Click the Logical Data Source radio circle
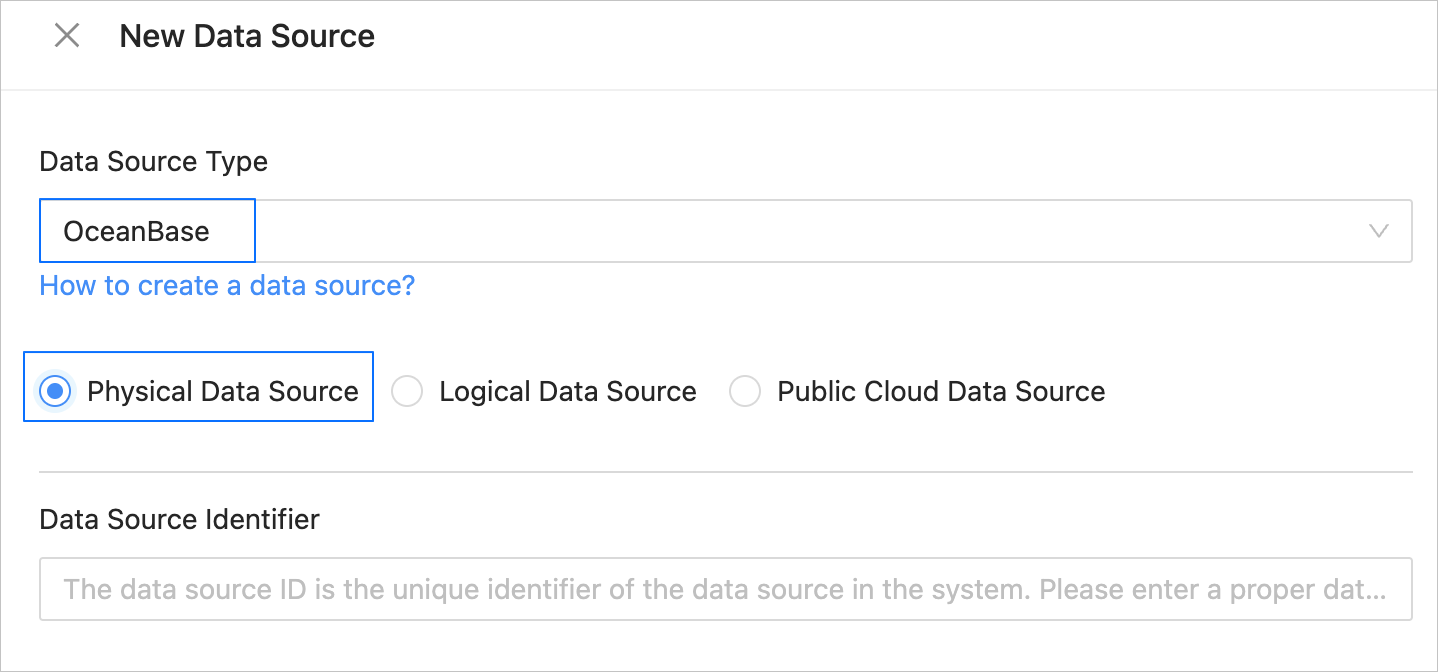 pyautogui.click(x=407, y=391)
